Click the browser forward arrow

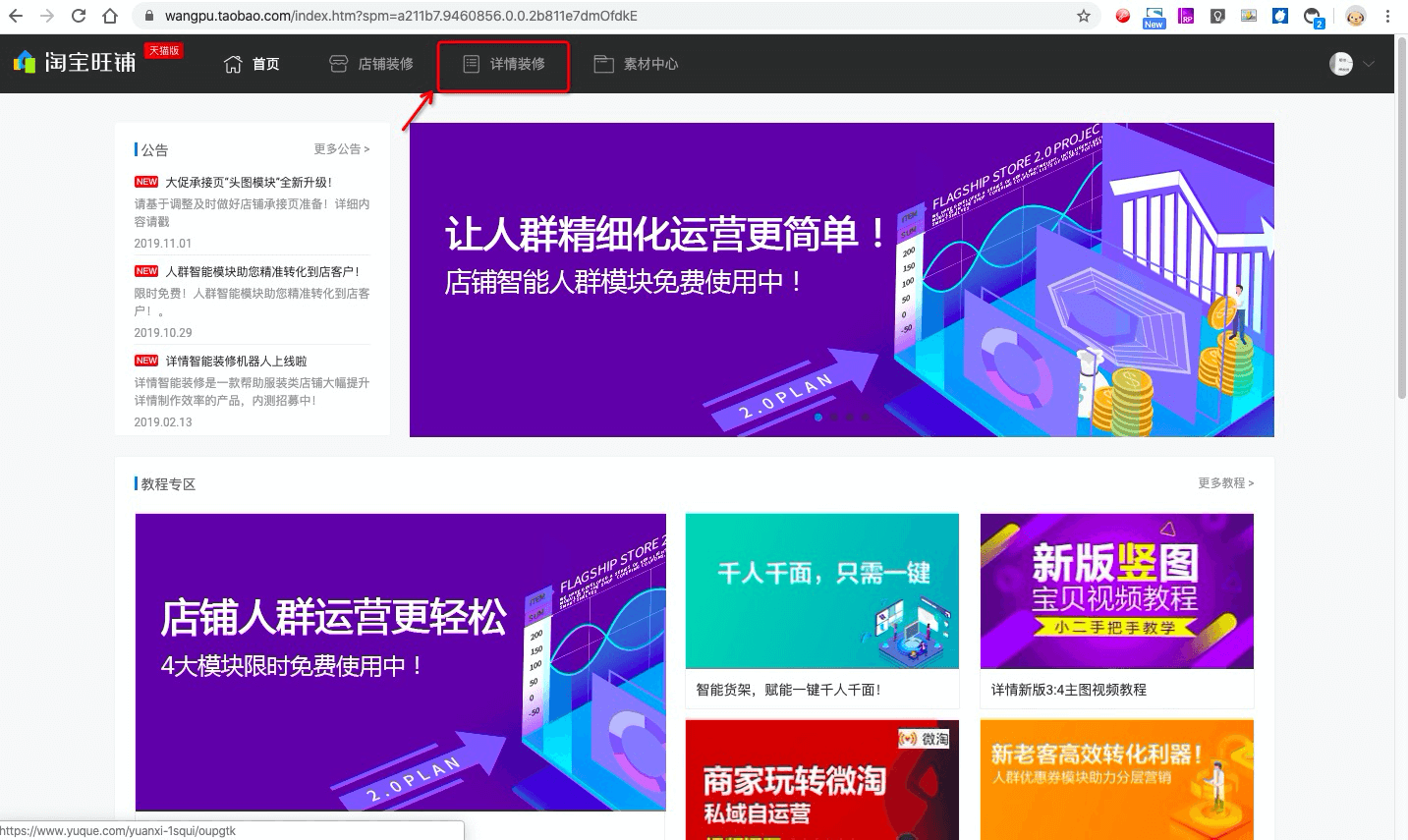click(x=47, y=16)
